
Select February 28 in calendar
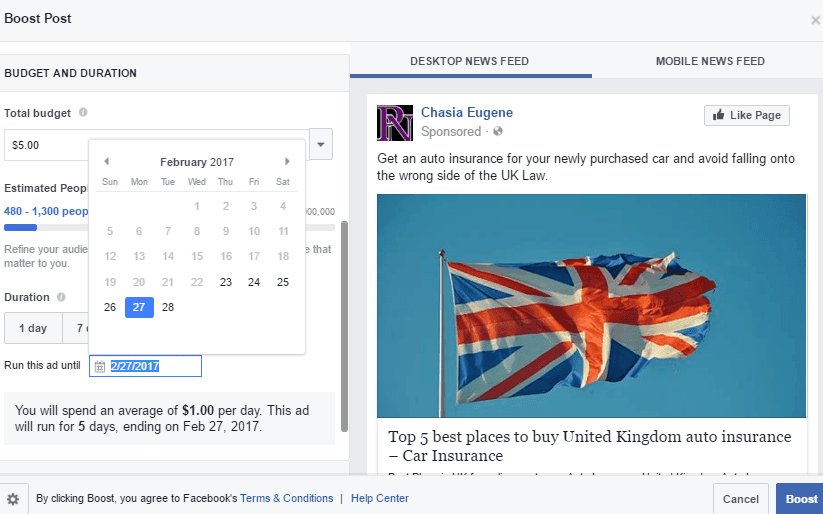coord(168,307)
